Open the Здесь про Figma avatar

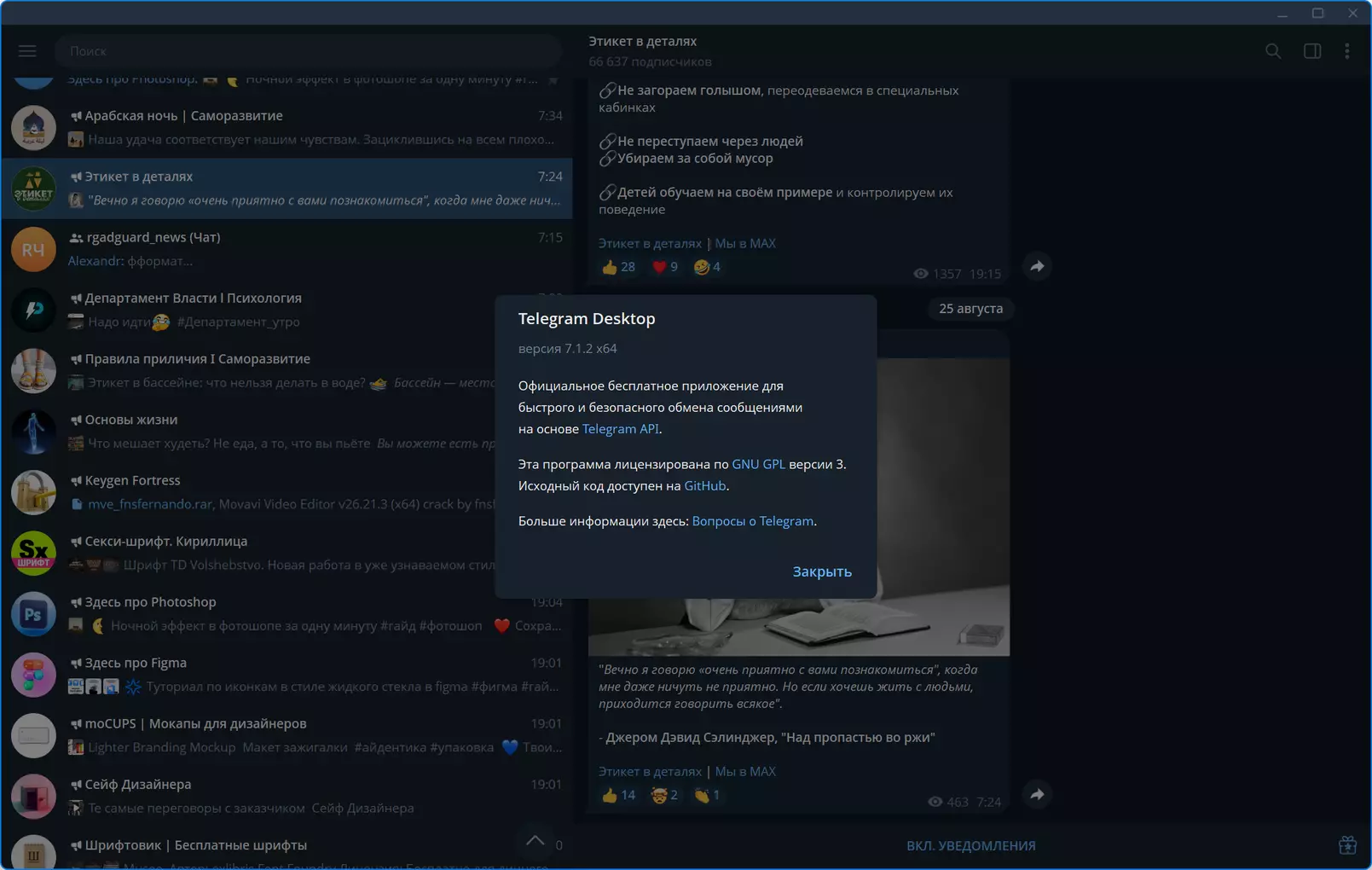pyautogui.click(x=33, y=675)
